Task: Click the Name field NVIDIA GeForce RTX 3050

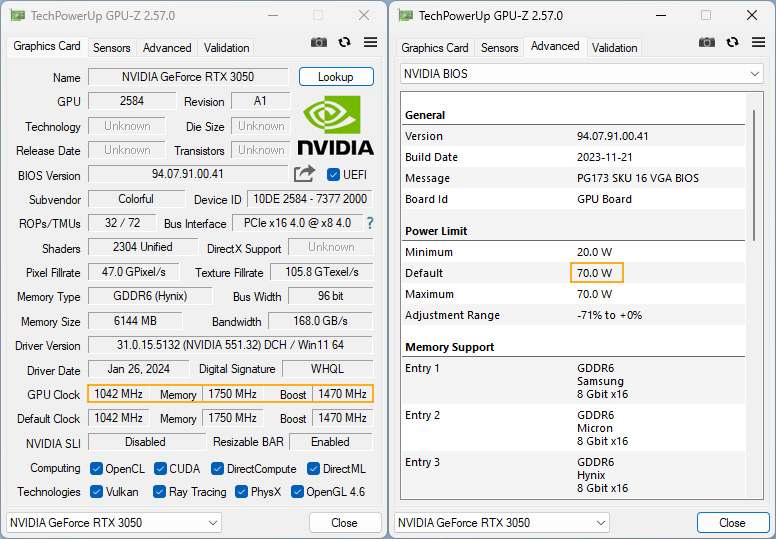Action: [x=188, y=77]
